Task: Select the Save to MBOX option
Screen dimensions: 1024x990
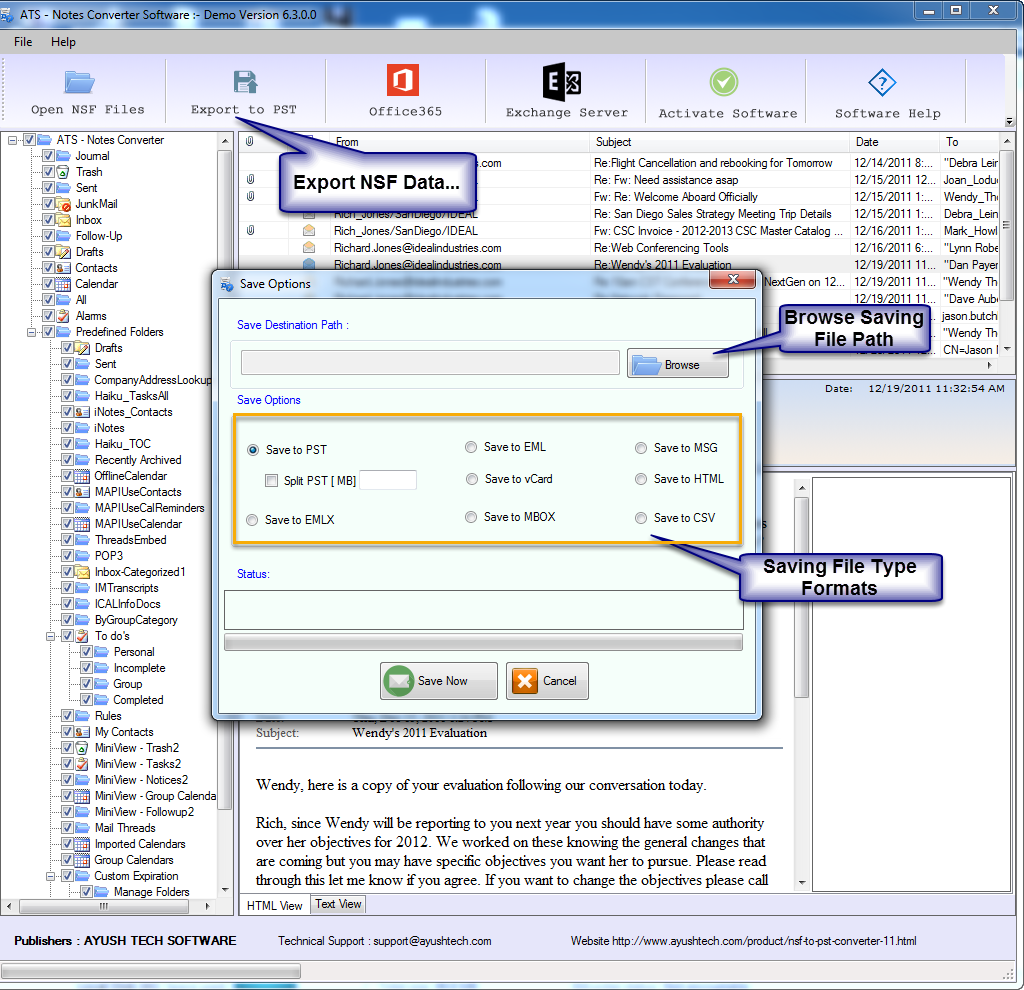Action: 472,517
